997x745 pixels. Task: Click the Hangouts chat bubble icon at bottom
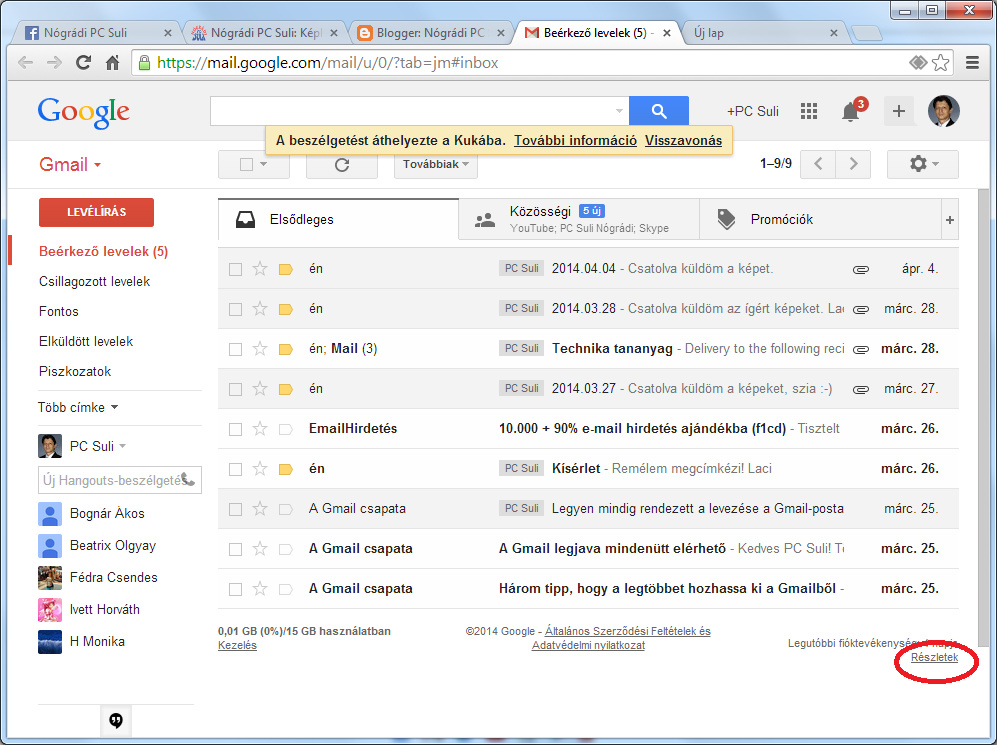coord(116,720)
